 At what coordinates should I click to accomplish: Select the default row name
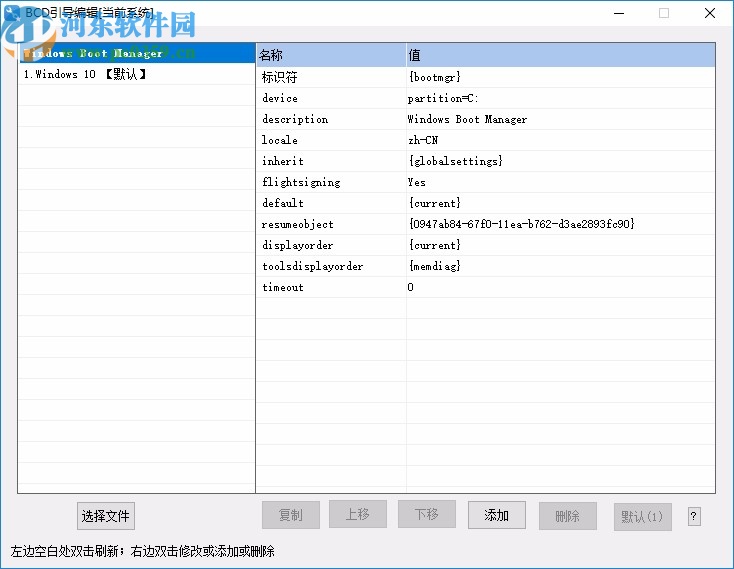(x=283, y=203)
